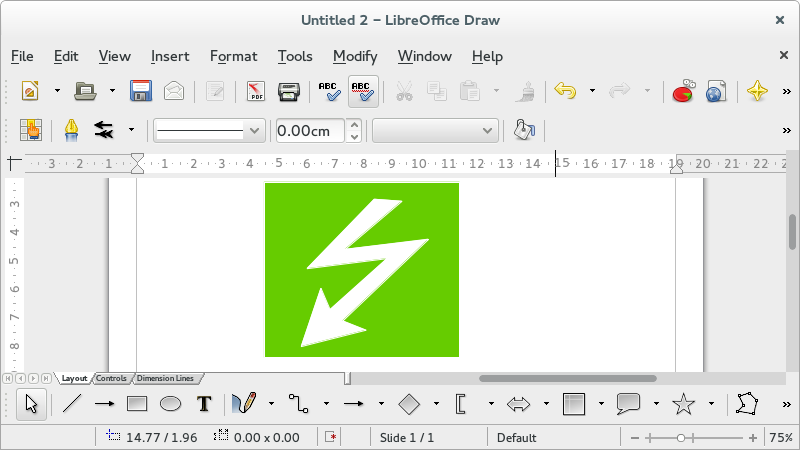The image size is (800, 450).
Task: Click the Cut scissors icon
Action: pyautogui.click(x=404, y=91)
